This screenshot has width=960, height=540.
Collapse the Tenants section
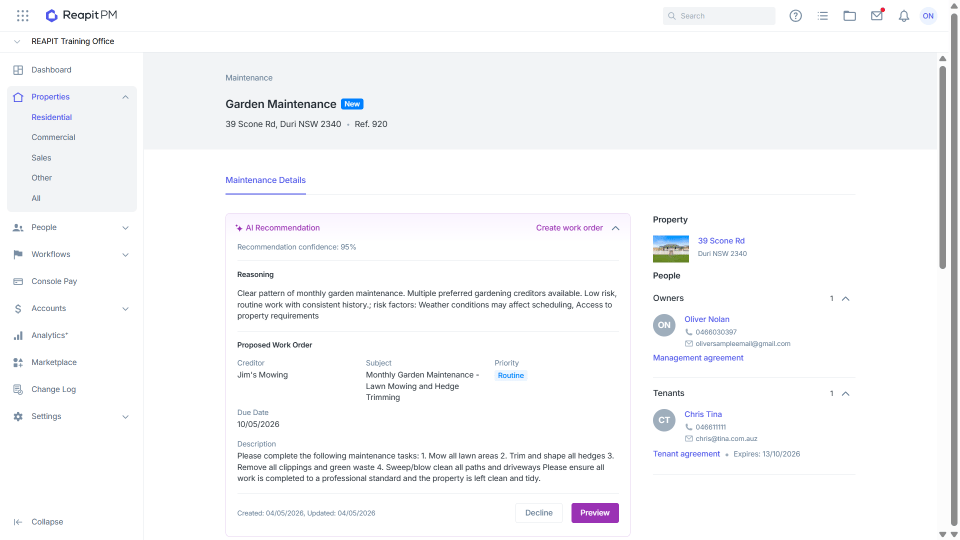click(x=846, y=394)
